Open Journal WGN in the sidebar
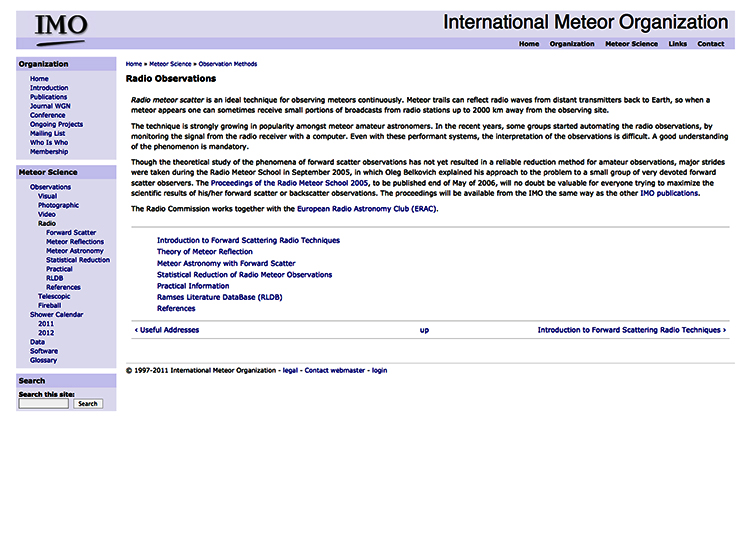This screenshot has height=535, width=750. [50, 106]
